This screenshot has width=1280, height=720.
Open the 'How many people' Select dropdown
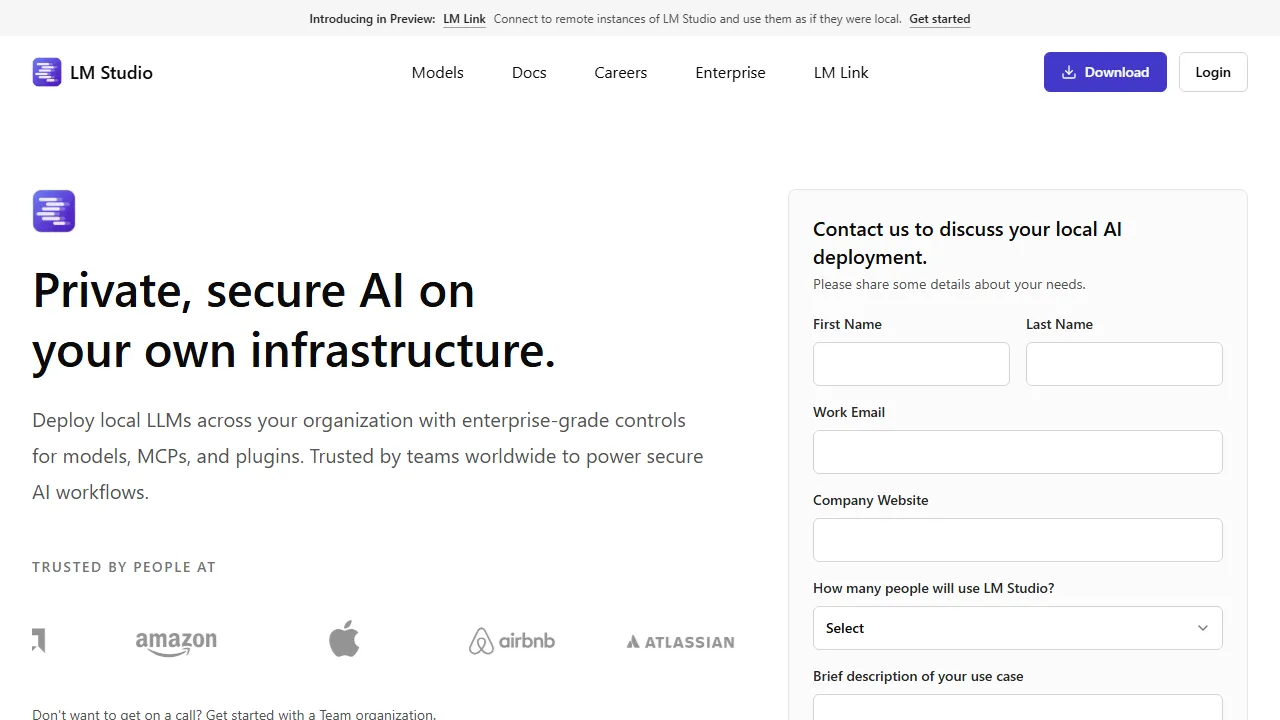point(1018,628)
